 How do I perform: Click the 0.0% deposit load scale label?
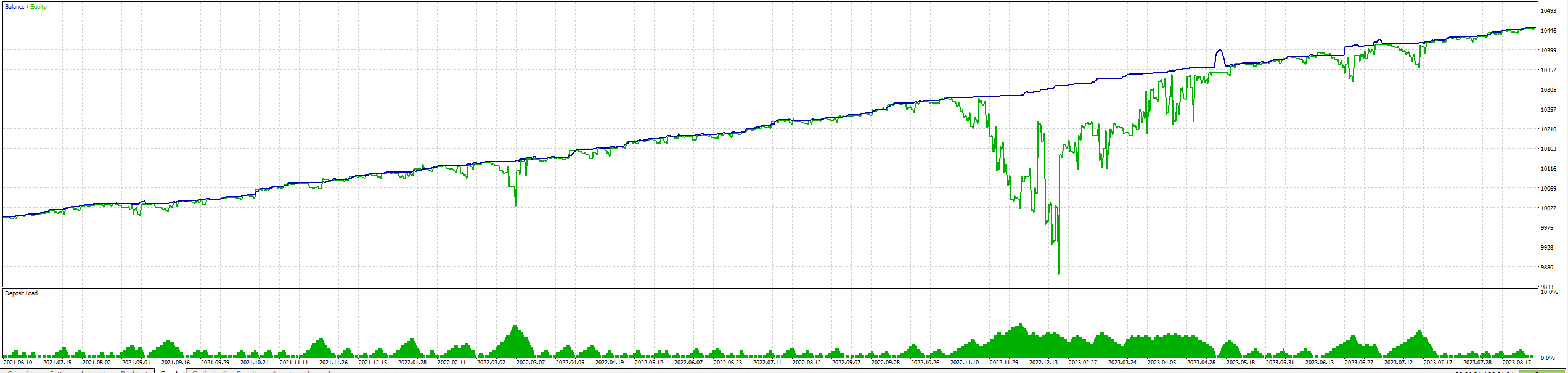click(x=1548, y=358)
